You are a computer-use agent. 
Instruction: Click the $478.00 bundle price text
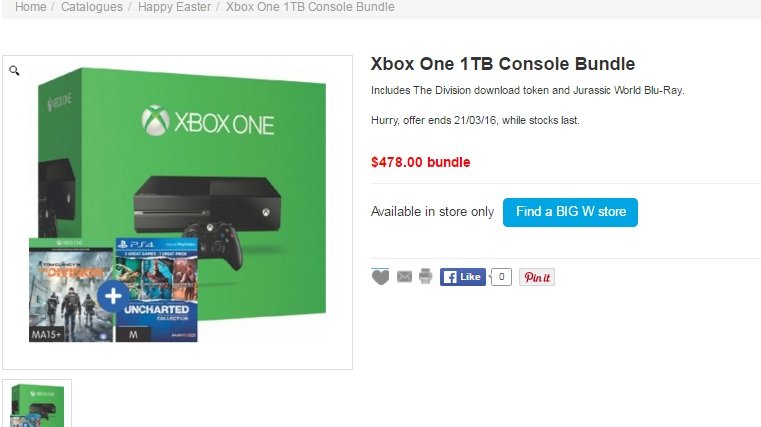pyautogui.click(x=420, y=162)
